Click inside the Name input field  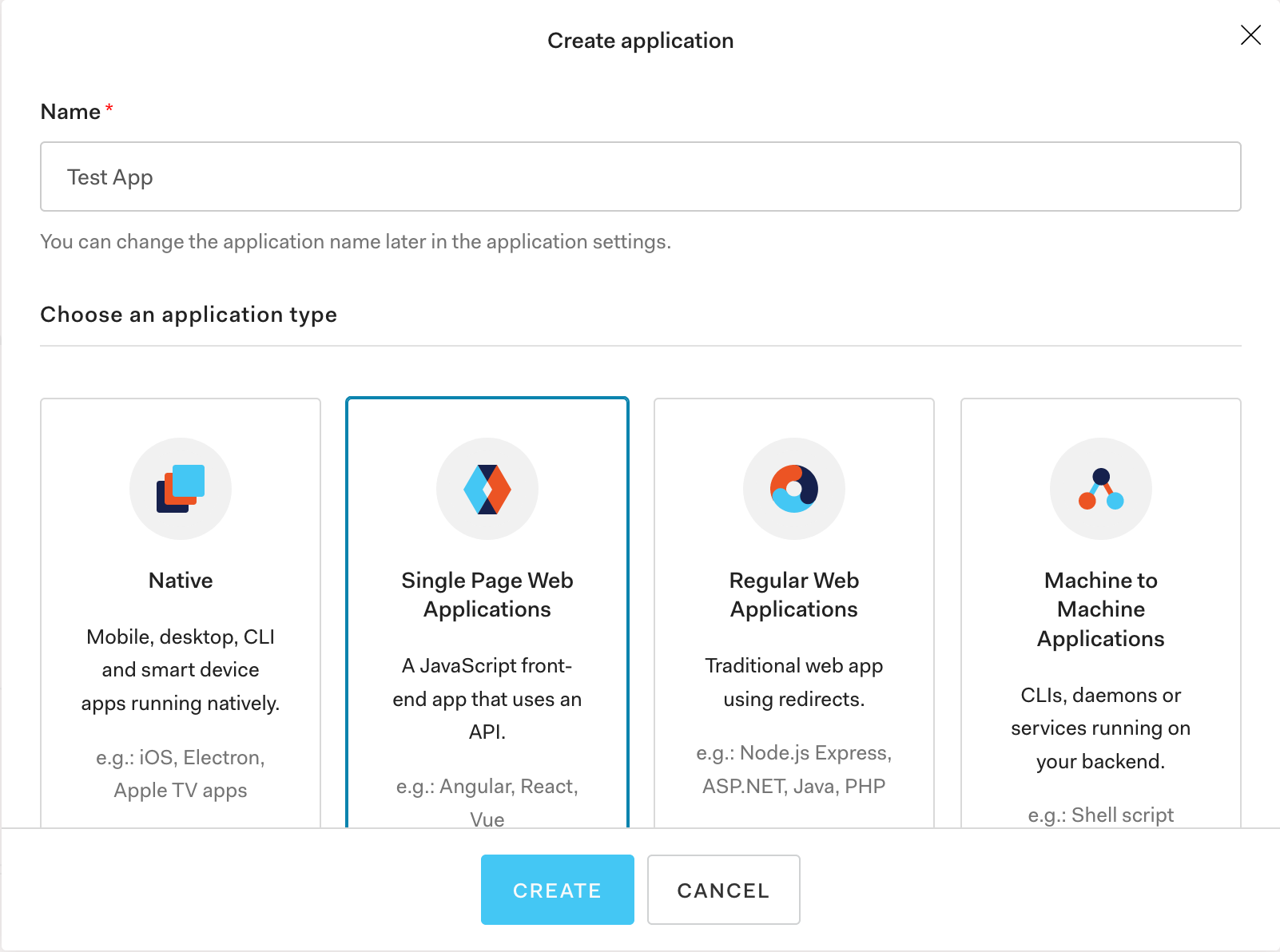point(639,177)
